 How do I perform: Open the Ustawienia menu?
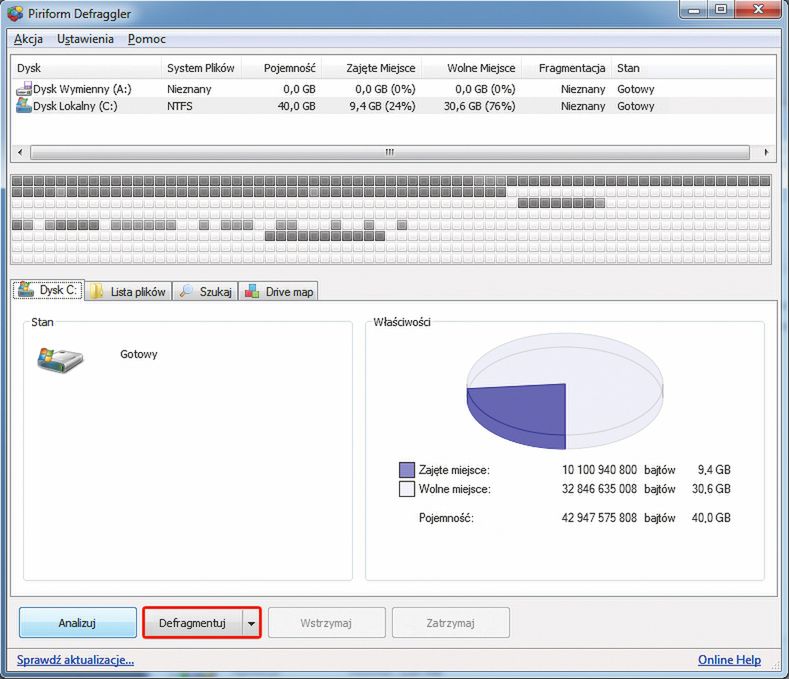pos(85,39)
